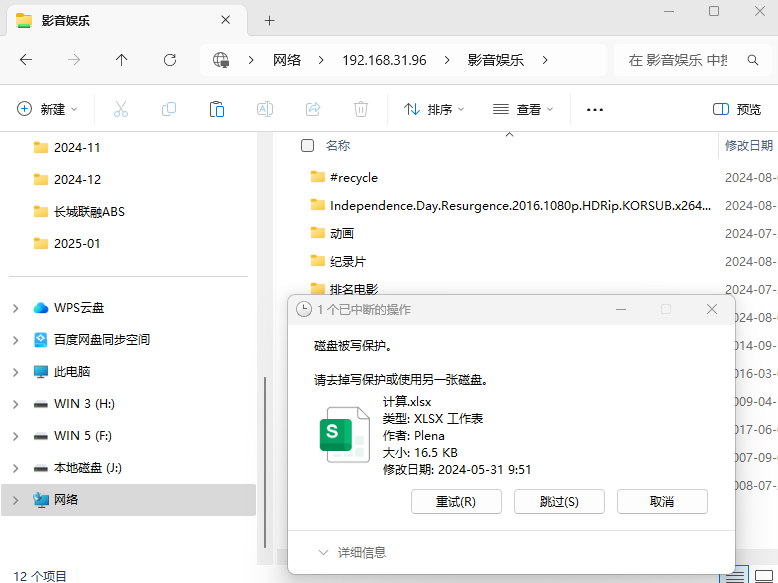Expand the WIN 5 (F:) tree node
Viewport: 778px width, 583px height.
tap(16, 436)
